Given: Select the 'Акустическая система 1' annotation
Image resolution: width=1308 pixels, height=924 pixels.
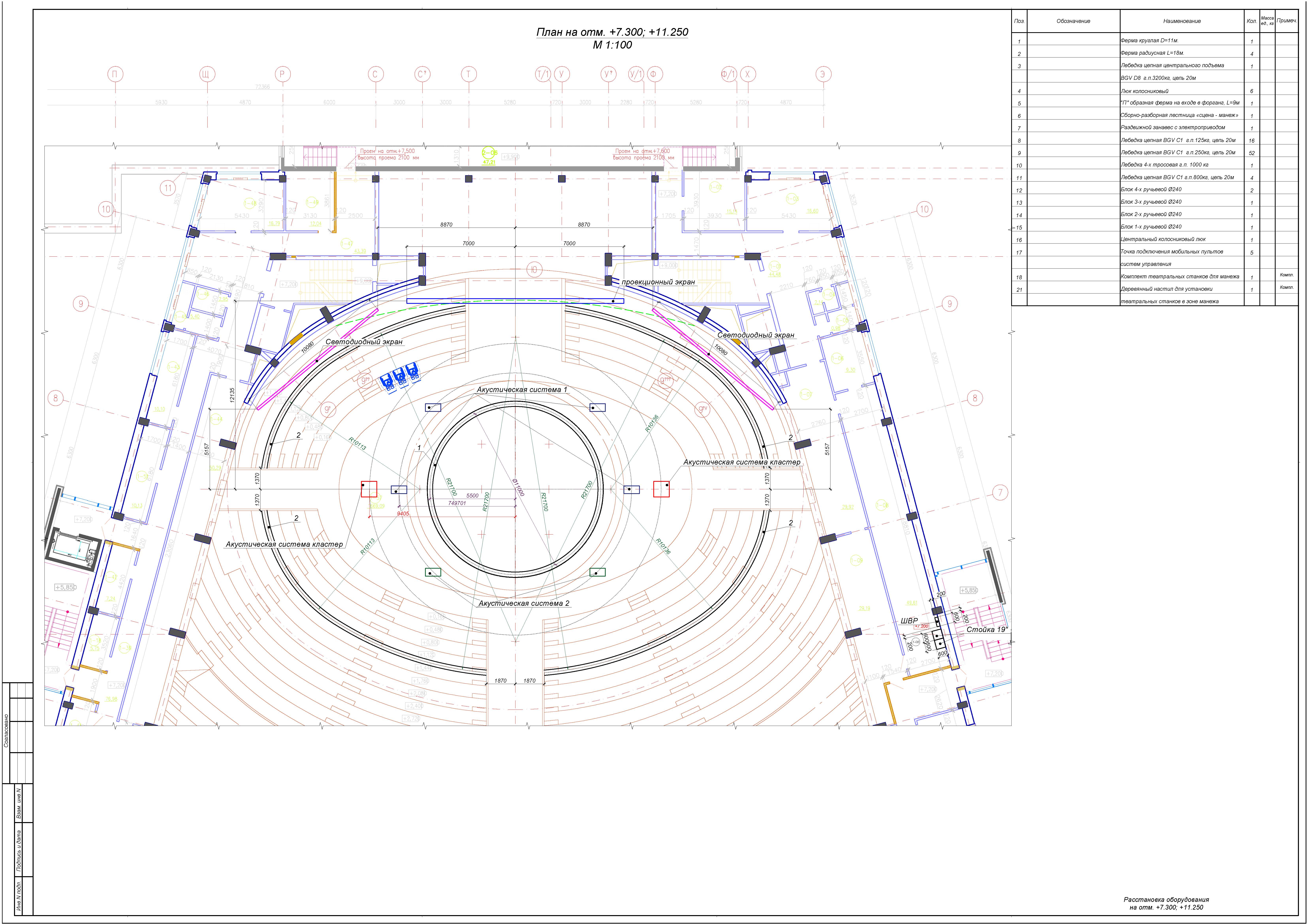Looking at the screenshot, I should [x=522, y=390].
